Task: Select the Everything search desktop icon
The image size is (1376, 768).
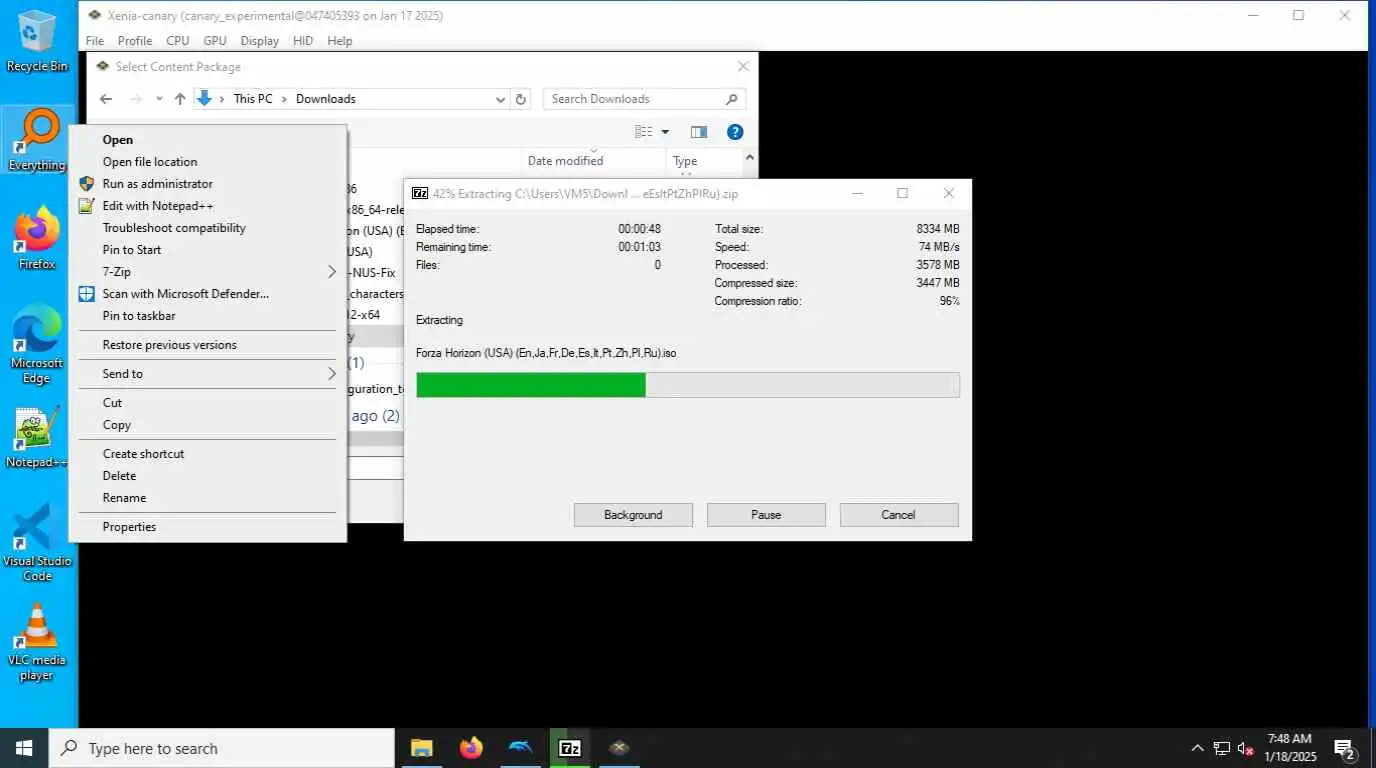Action: [37, 140]
